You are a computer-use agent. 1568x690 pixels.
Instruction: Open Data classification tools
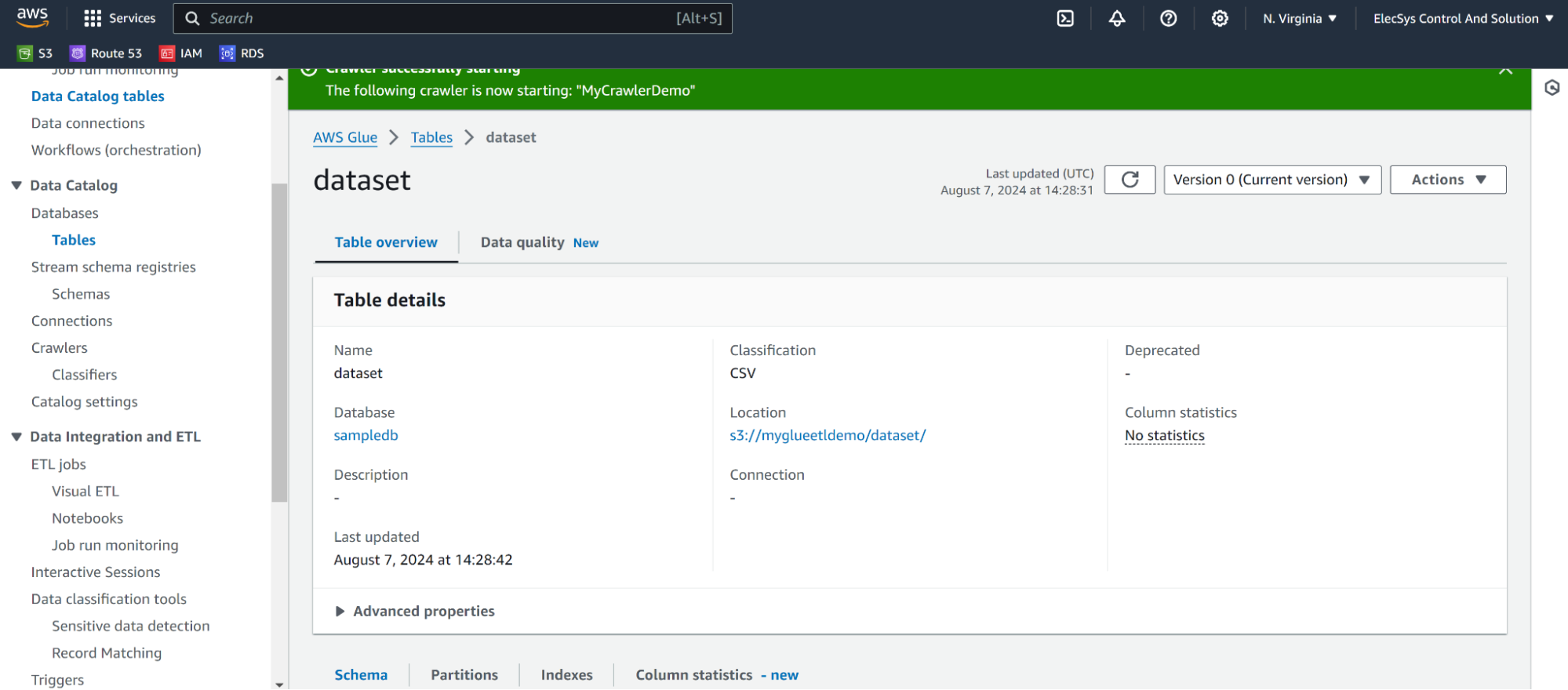click(109, 599)
